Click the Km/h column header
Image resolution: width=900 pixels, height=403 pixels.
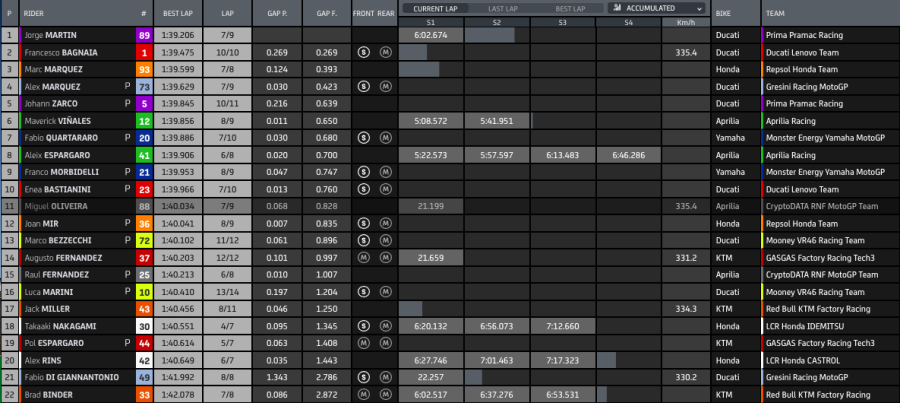pyautogui.click(x=686, y=22)
